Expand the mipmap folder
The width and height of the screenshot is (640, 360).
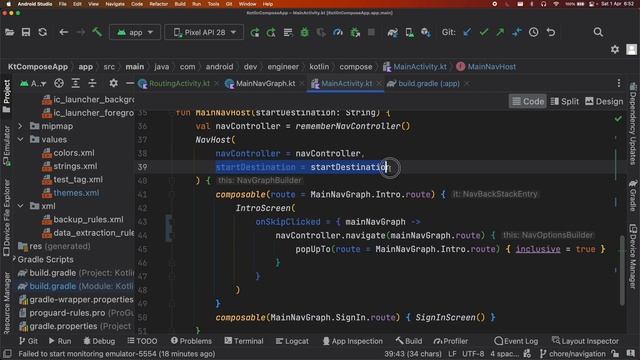click(20, 126)
